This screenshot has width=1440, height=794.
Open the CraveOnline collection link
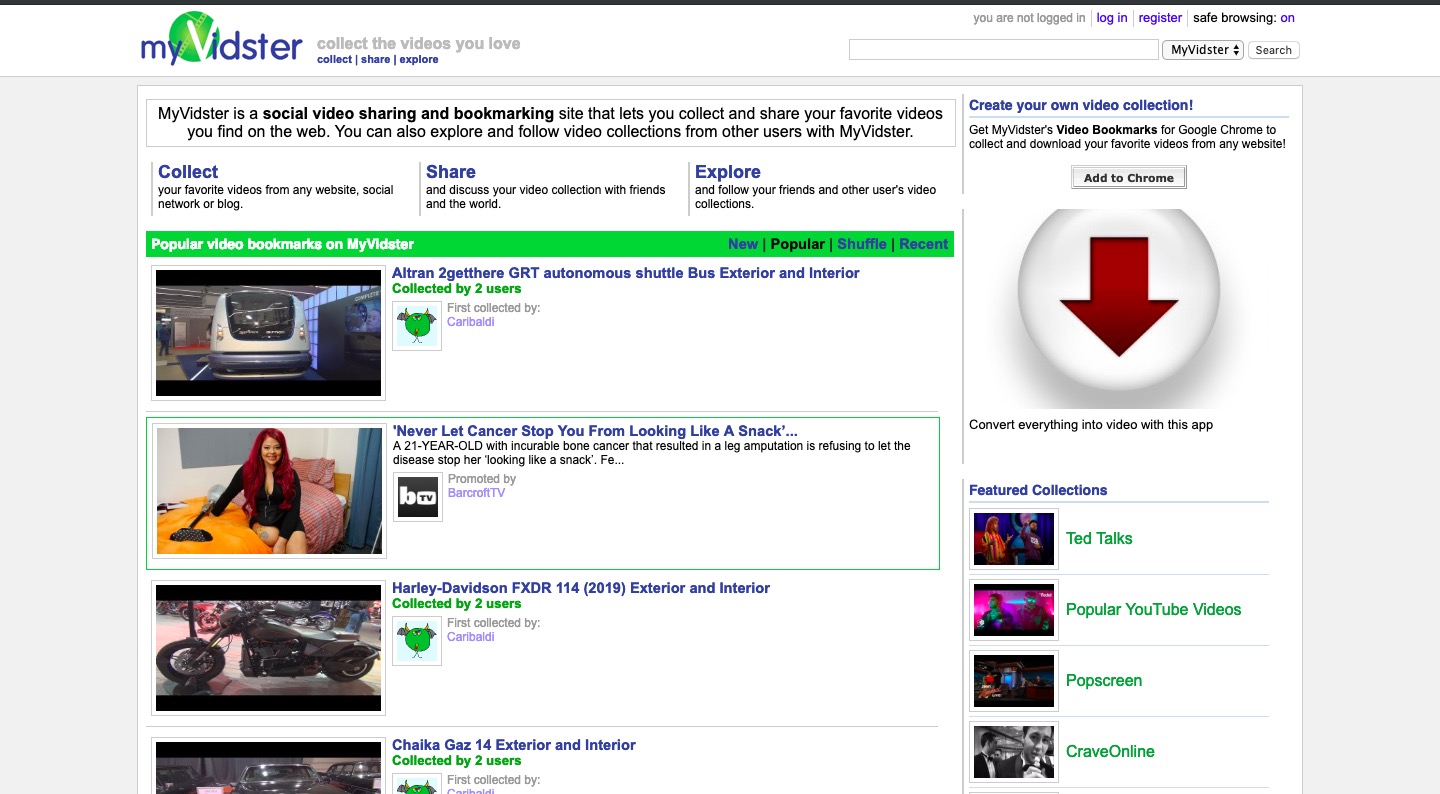1110,752
